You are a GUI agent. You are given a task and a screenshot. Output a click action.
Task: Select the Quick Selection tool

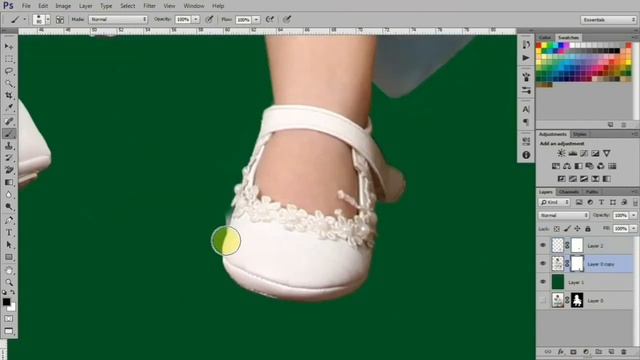(9, 83)
